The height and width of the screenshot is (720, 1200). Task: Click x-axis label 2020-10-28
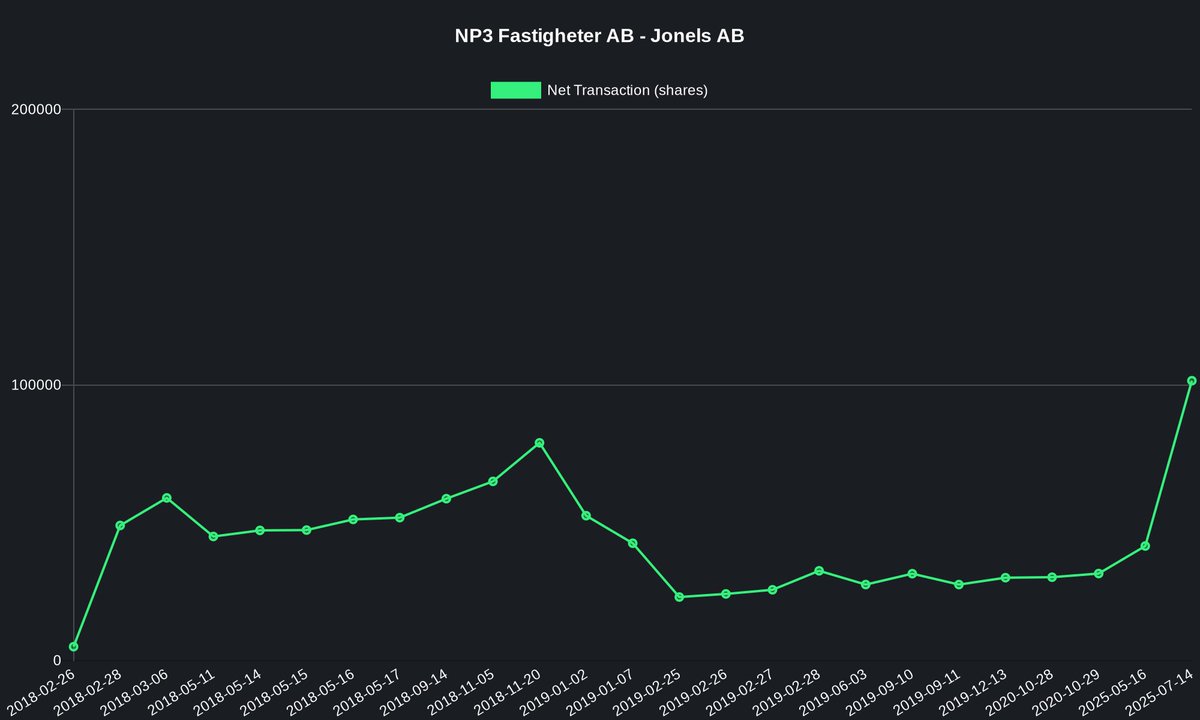[x=1022, y=693]
